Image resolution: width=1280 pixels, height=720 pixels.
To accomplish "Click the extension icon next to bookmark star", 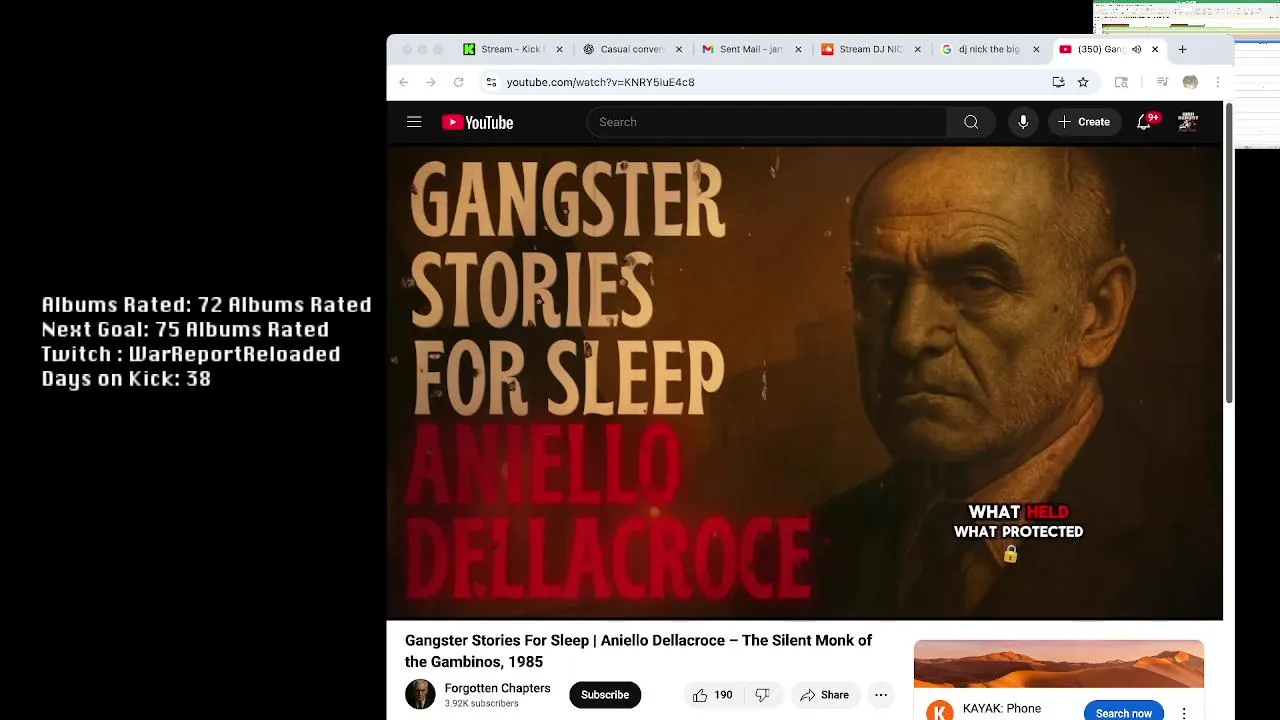I will [x=1121, y=82].
